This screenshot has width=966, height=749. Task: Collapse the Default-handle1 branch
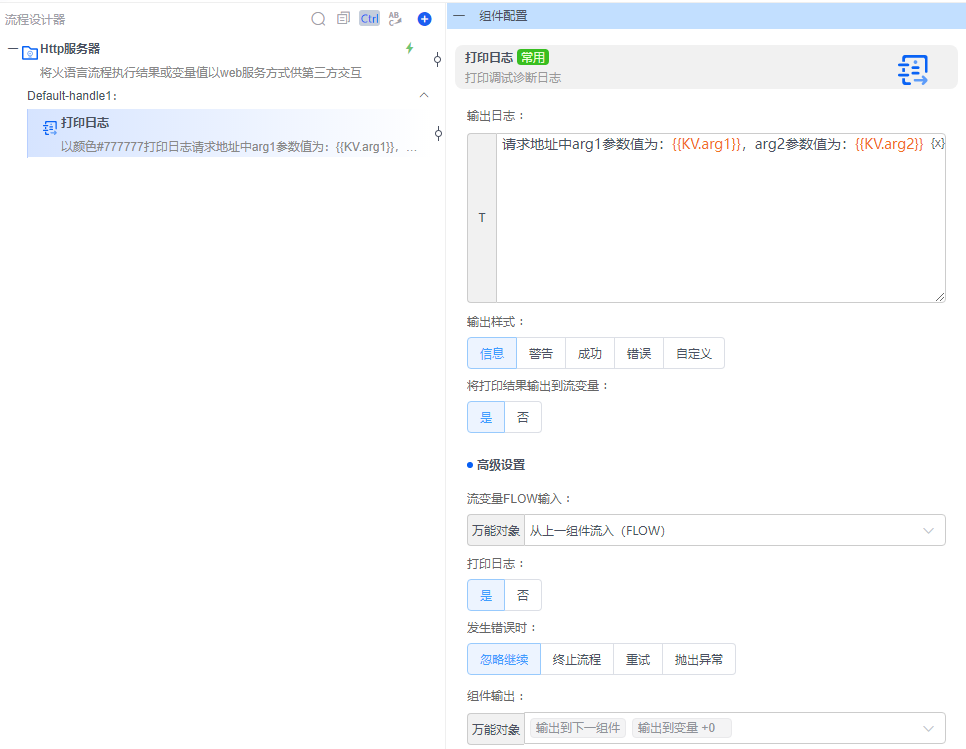(425, 94)
